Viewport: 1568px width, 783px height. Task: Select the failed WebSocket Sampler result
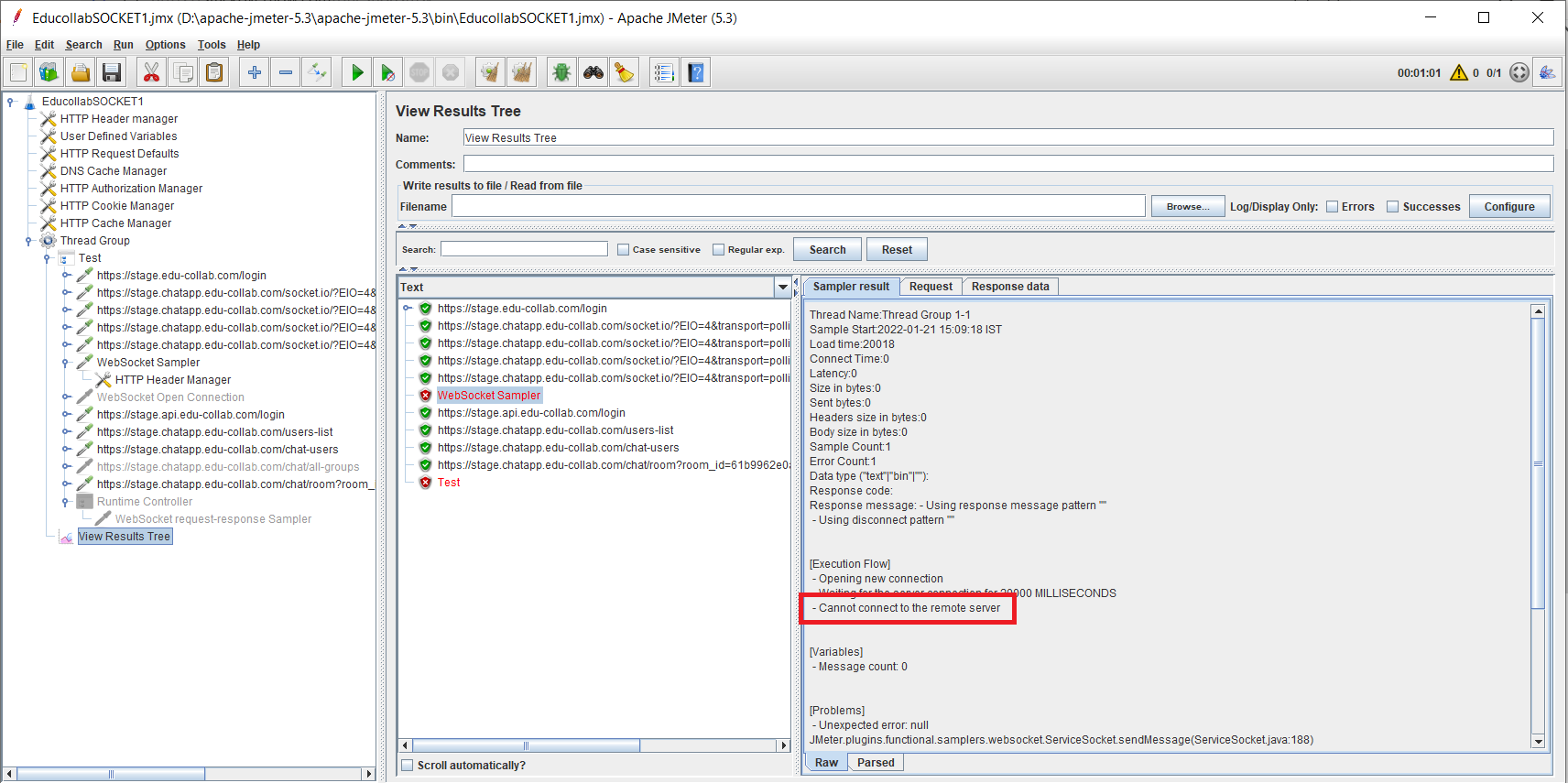tap(489, 396)
